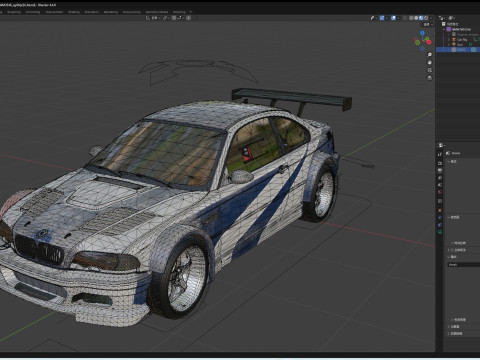Add a new workspace with plus button
480x360 pixels.
pyautogui.click(x=191, y=12)
